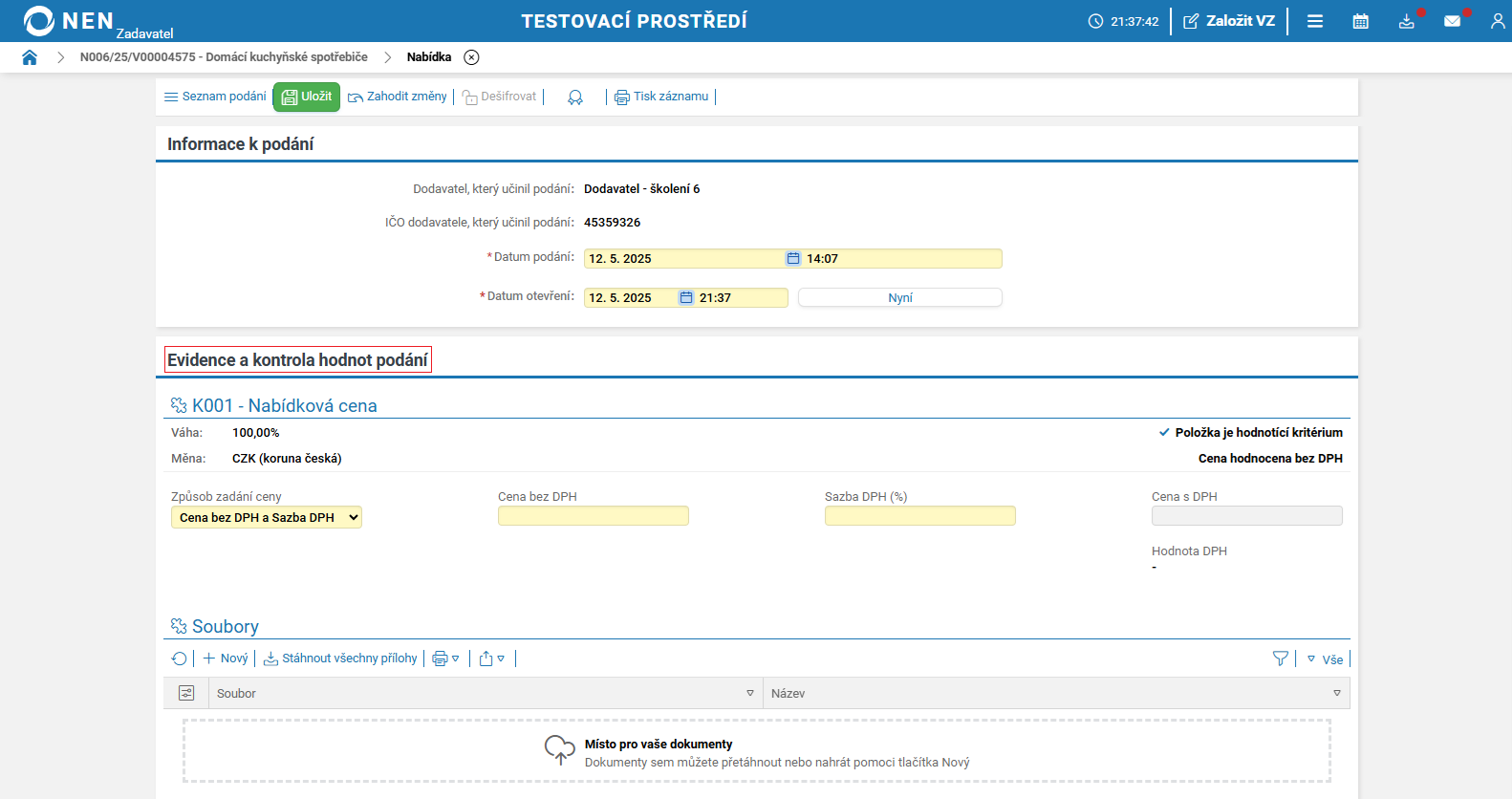Expand the export dropdown in Soubory toolbar

pyautogui.click(x=491, y=659)
